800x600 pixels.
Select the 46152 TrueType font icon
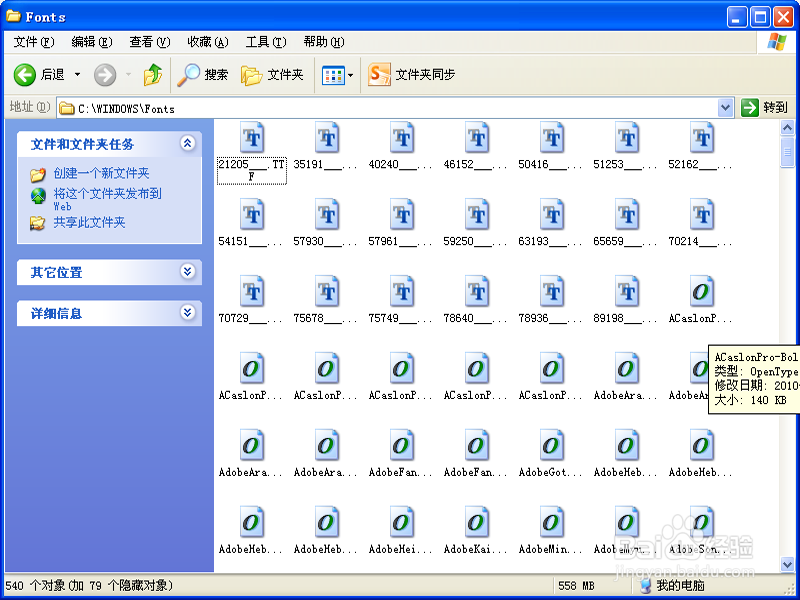tap(477, 138)
